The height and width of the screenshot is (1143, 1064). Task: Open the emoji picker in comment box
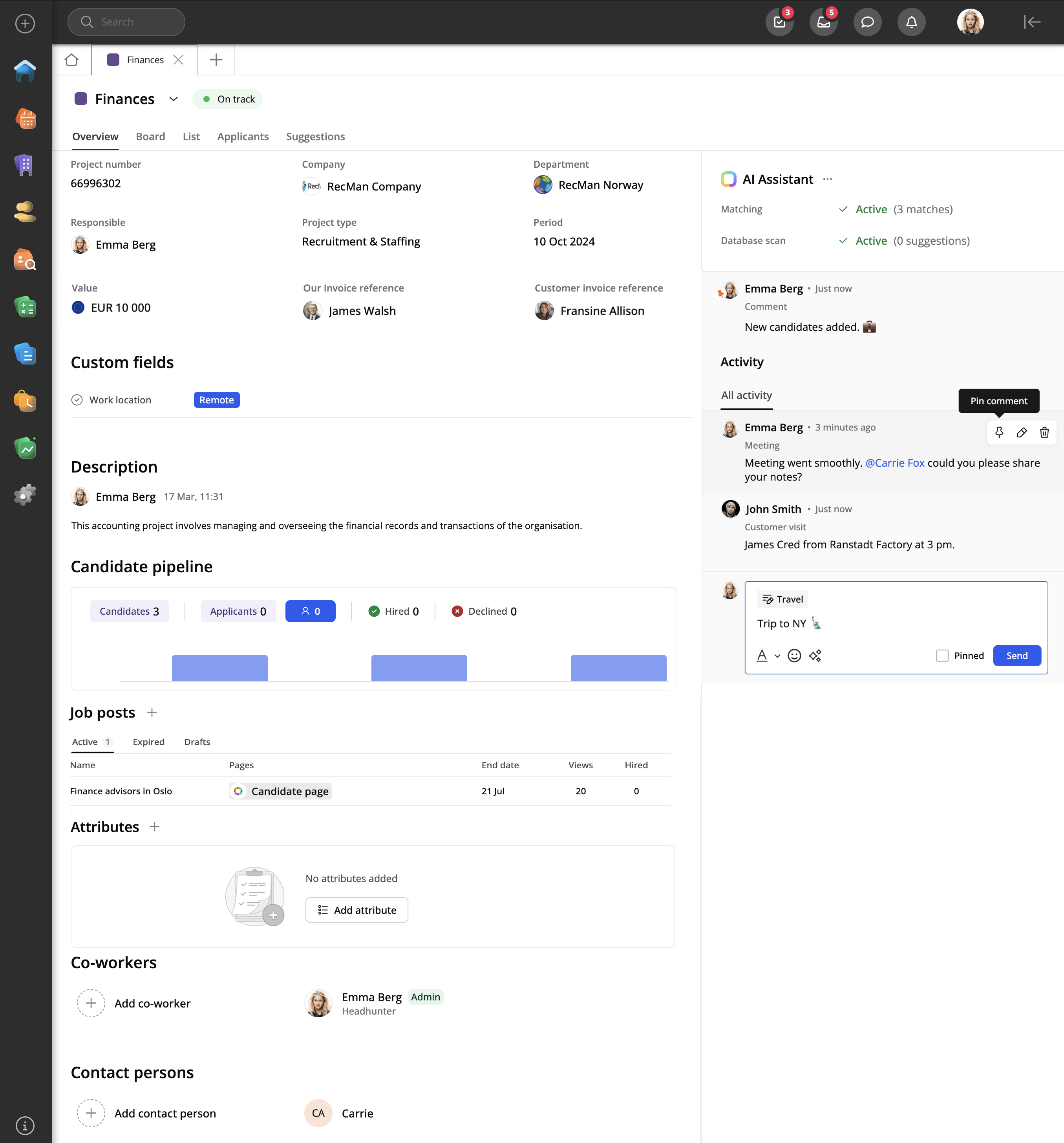(x=794, y=656)
